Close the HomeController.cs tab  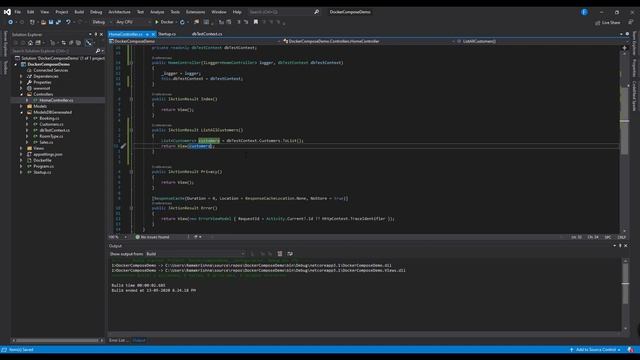click(153, 34)
